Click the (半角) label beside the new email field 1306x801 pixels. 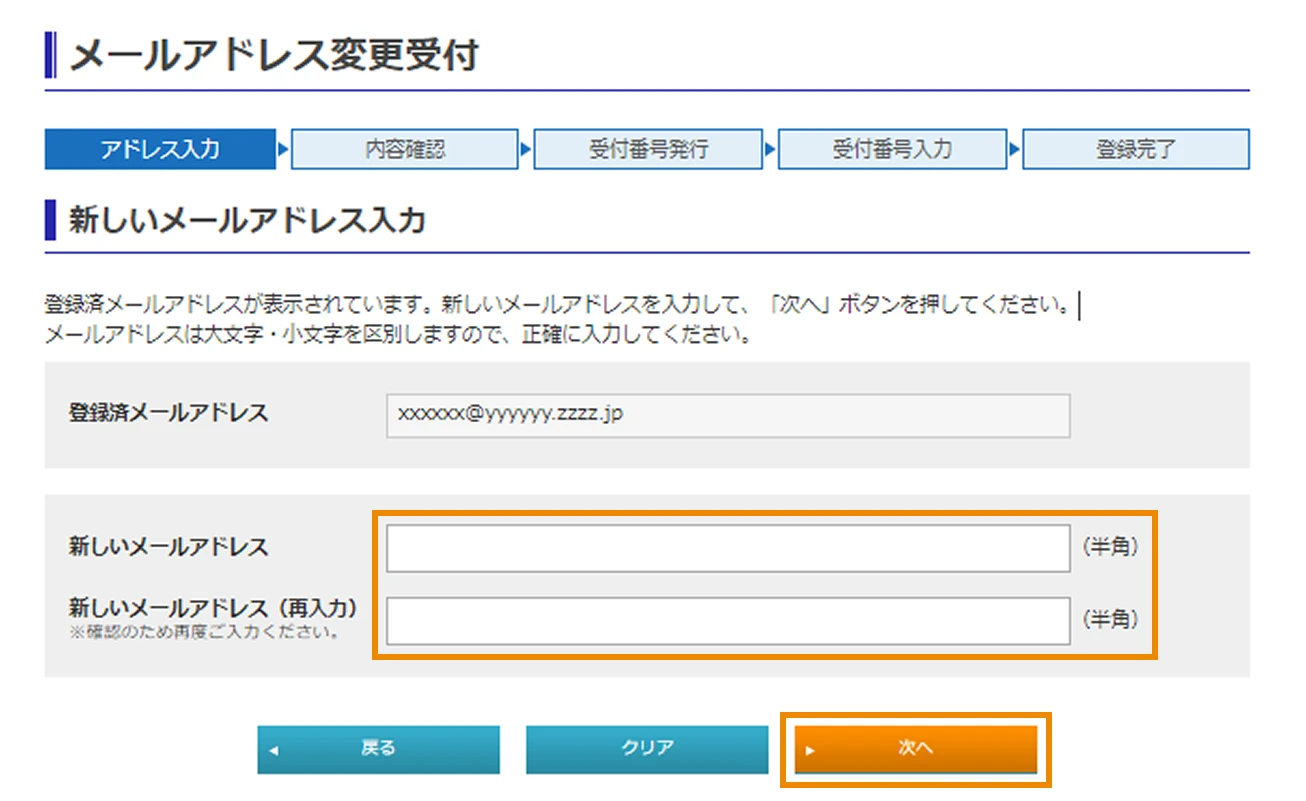[1110, 547]
